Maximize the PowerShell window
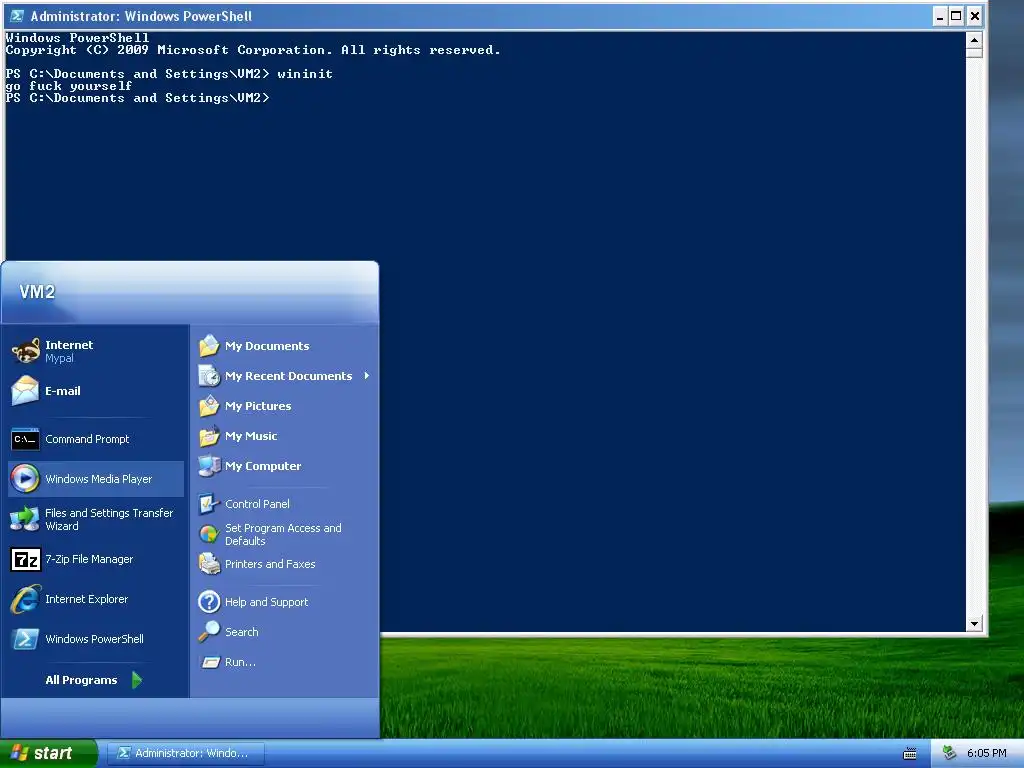 pos(956,16)
